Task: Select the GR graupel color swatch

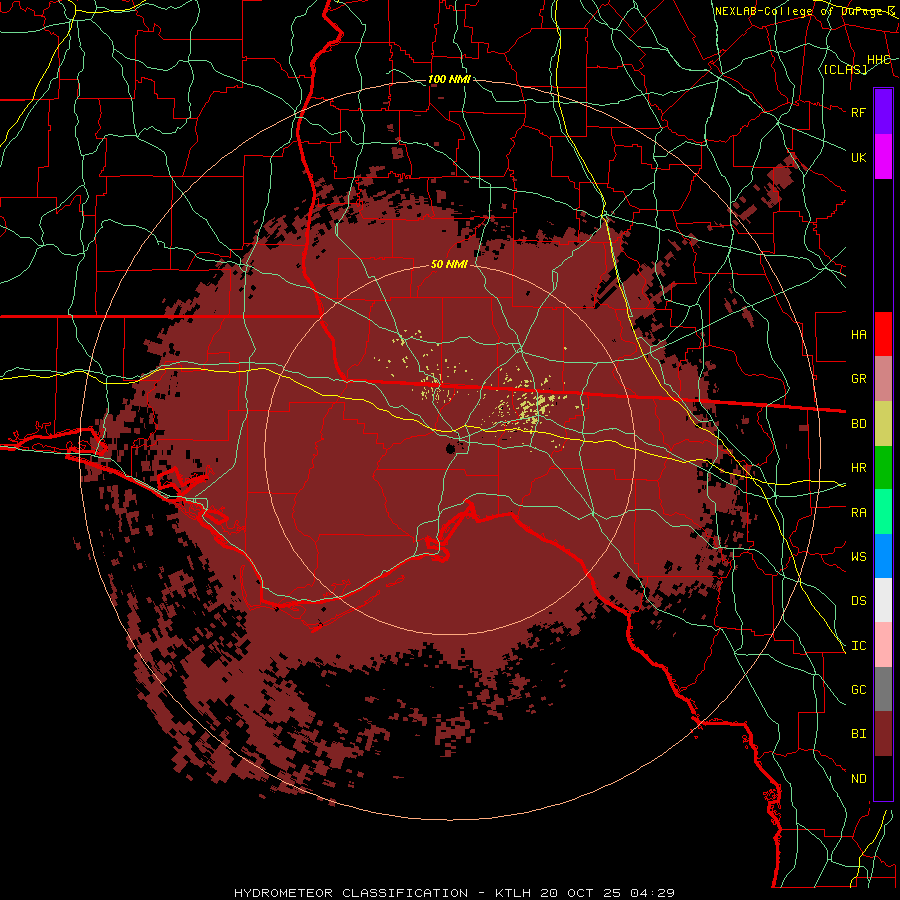Action: [x=883, y=379]
